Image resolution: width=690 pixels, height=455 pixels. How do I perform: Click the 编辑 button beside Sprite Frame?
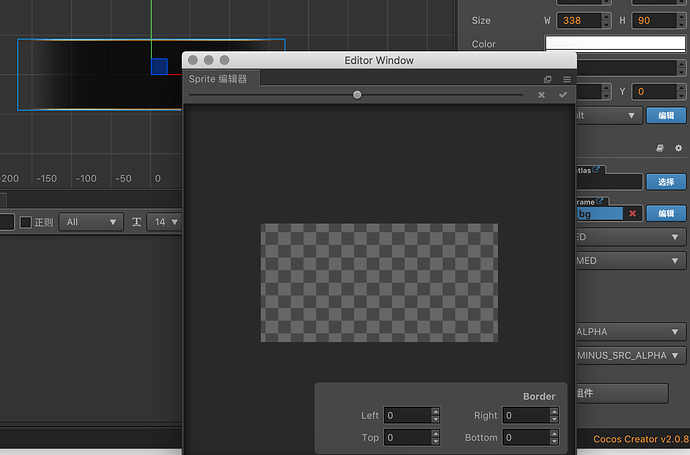[x=665, y=213]
